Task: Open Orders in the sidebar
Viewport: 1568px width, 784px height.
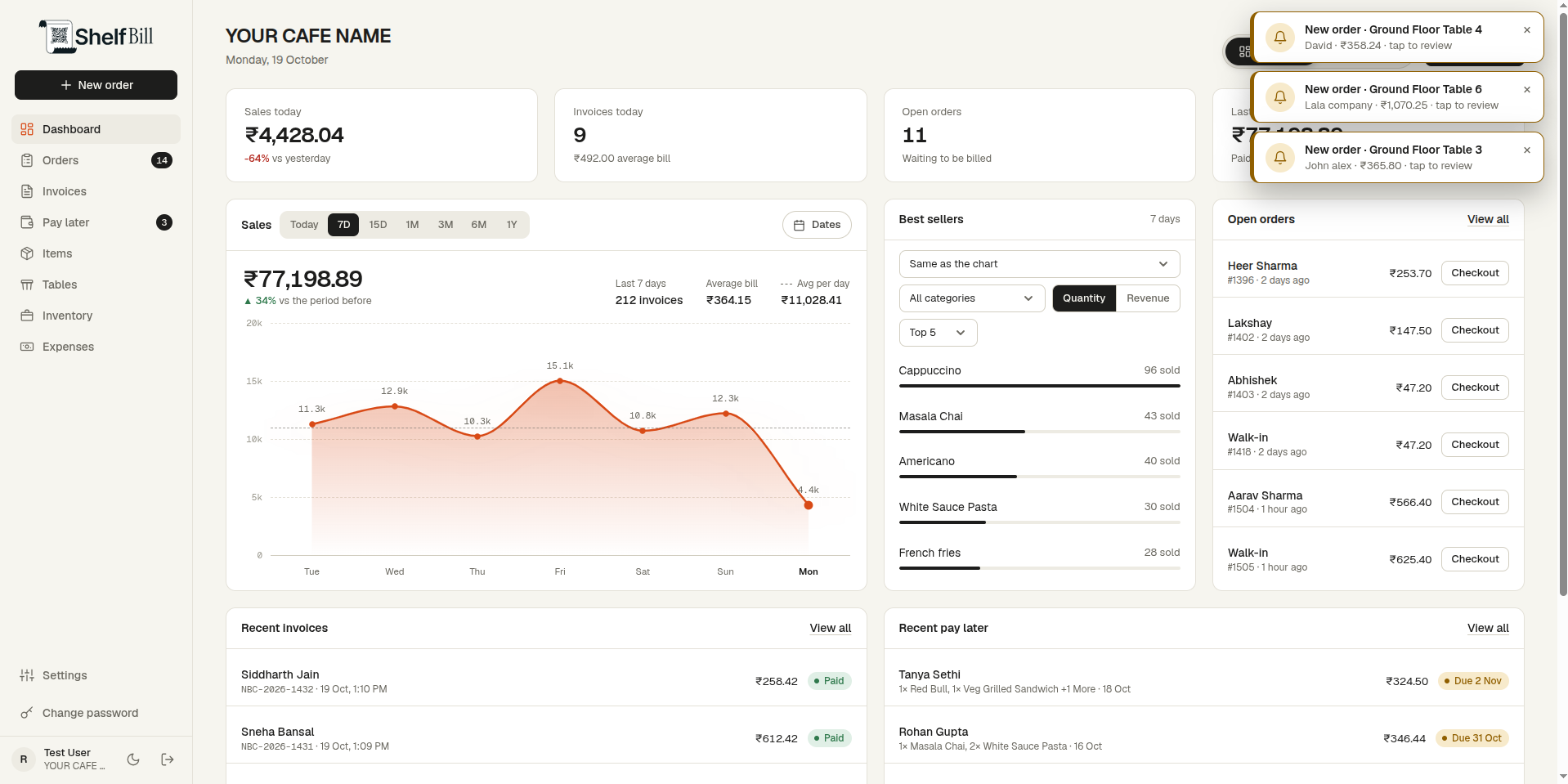Action: [96, 160]
